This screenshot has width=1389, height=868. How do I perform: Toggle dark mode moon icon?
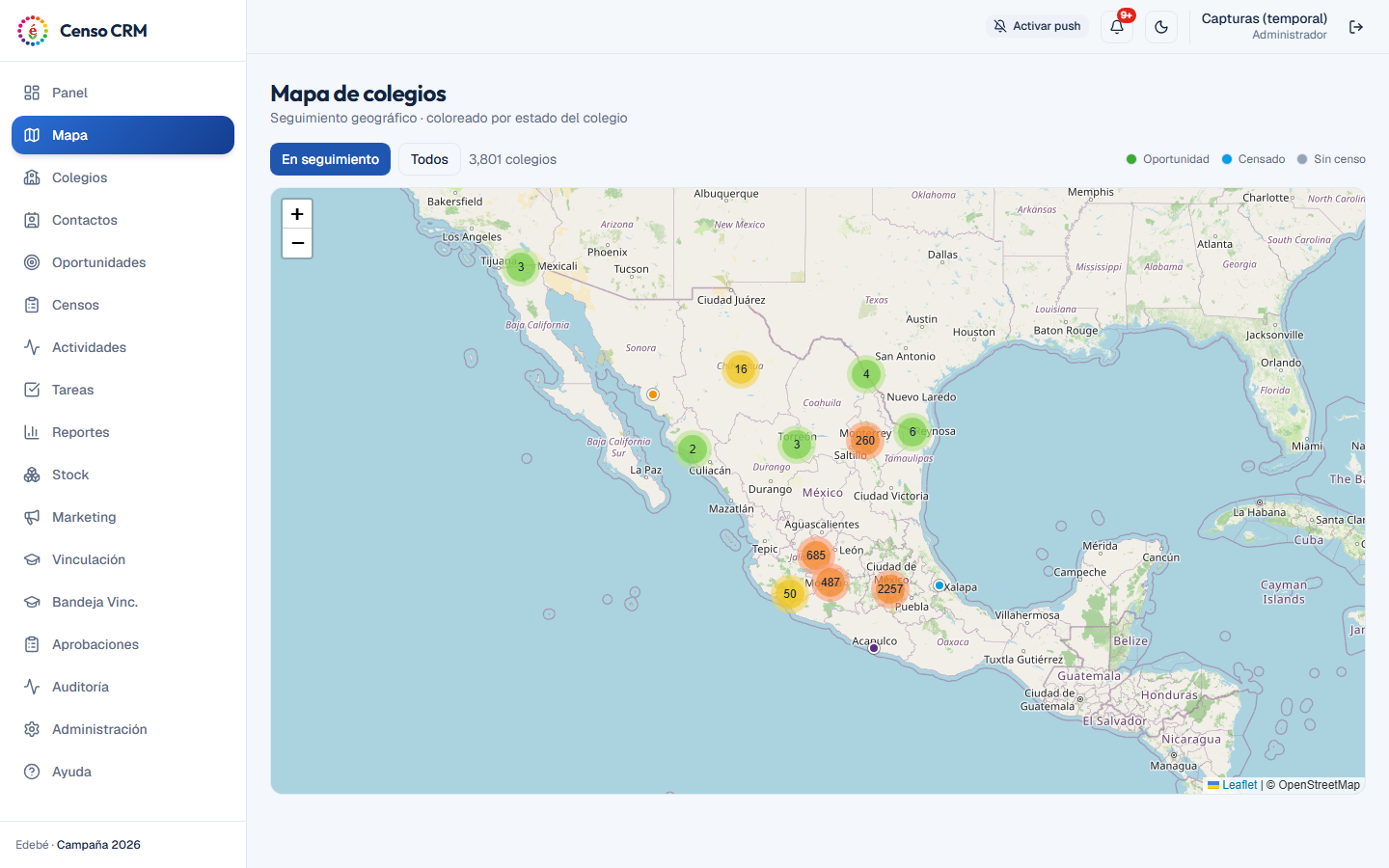1161,27
